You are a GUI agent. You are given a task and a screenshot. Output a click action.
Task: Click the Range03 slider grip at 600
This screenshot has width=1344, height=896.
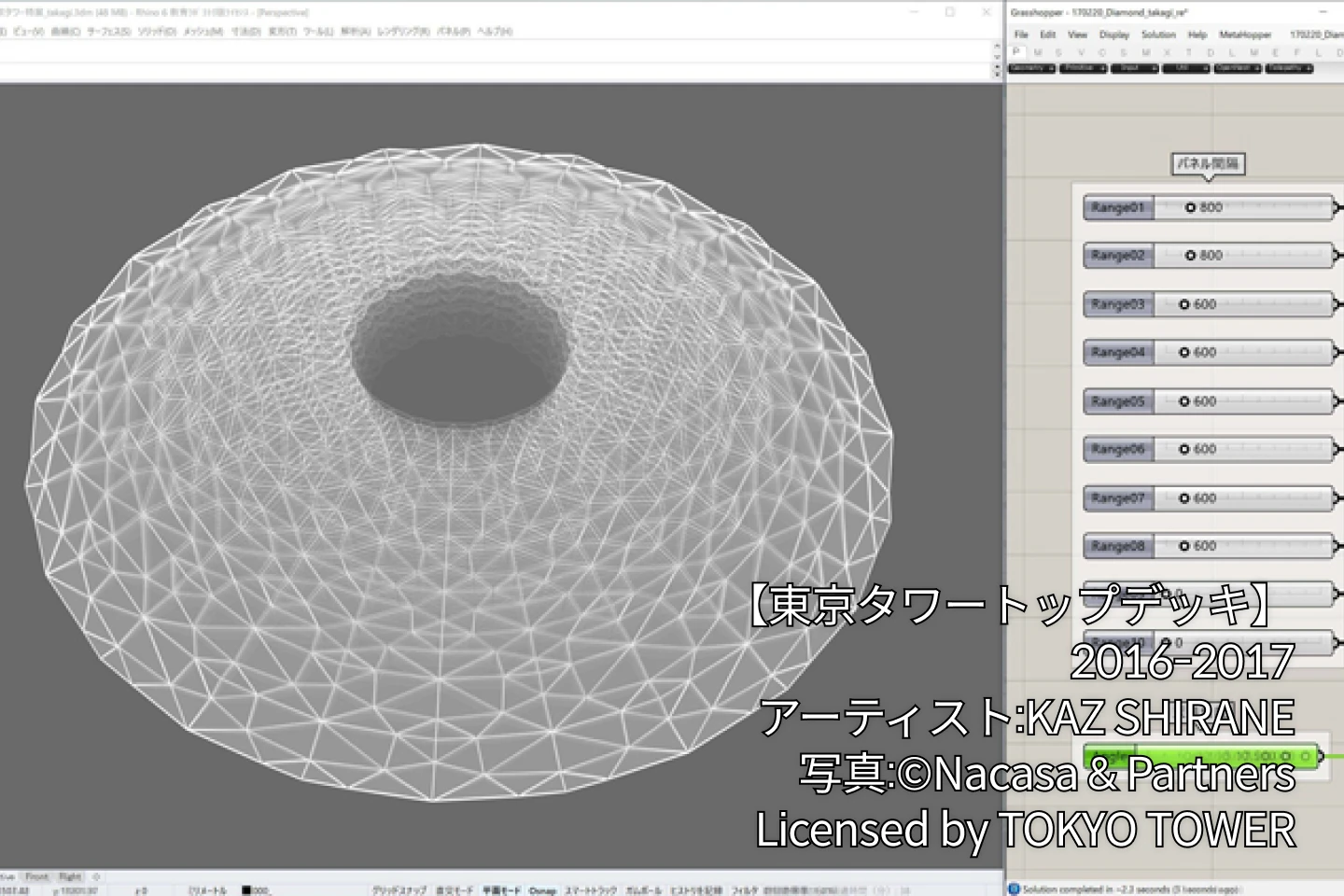coord(1185,304)
